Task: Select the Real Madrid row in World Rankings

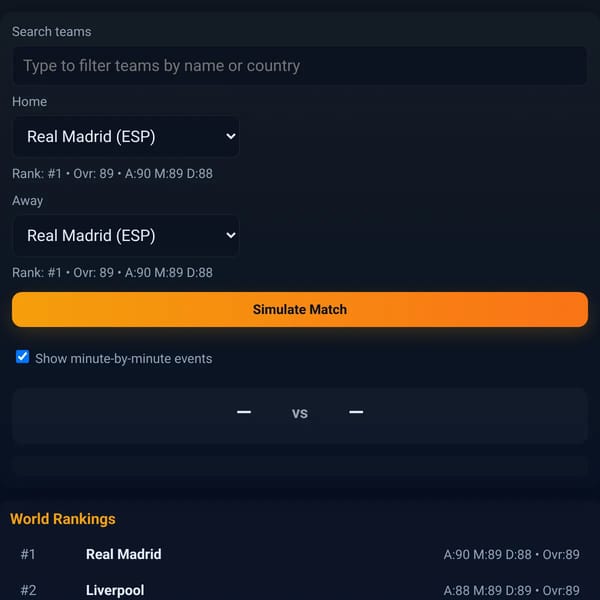Action: 300,554
